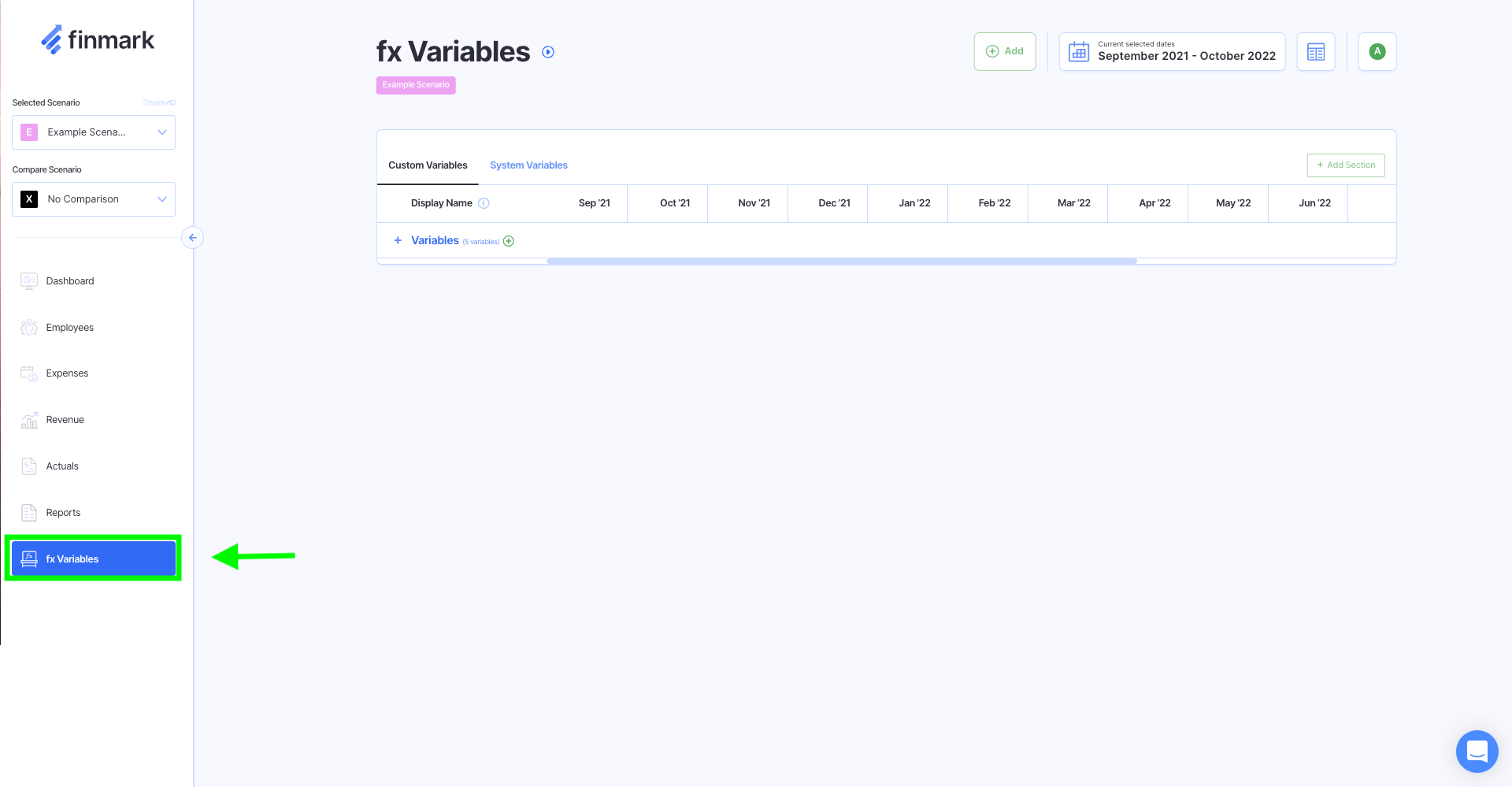The width and height of the screenshot is (1512, 787).
Task: Collapse the sidebar with the arrow button
Action: coord(192,237)
